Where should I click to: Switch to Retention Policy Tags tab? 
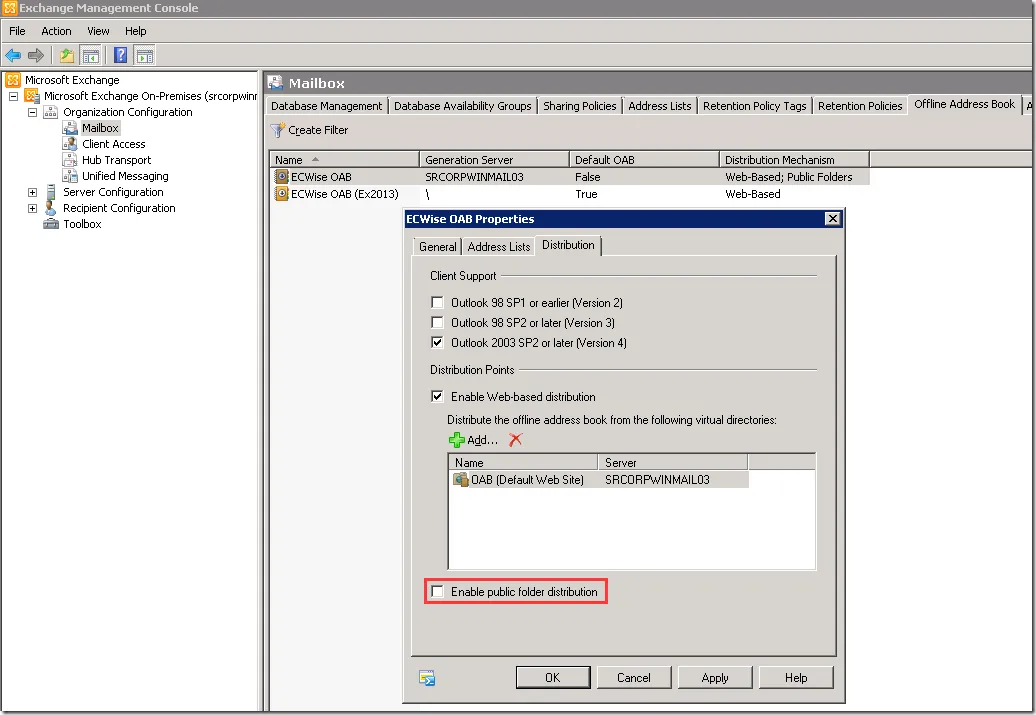tap(755, 106)
